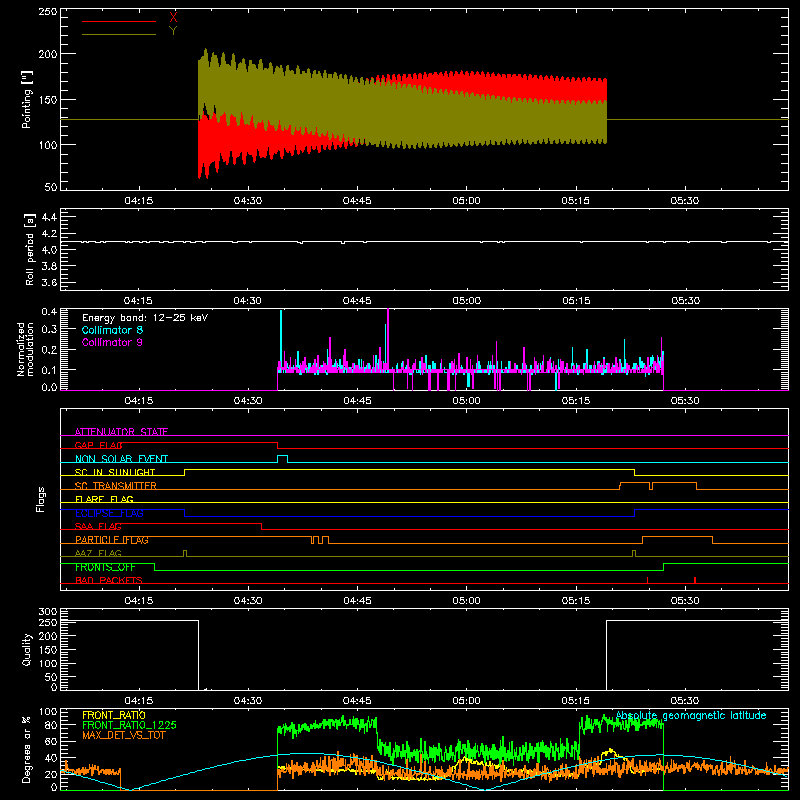Click the Normalized modulation axis title

26,349
